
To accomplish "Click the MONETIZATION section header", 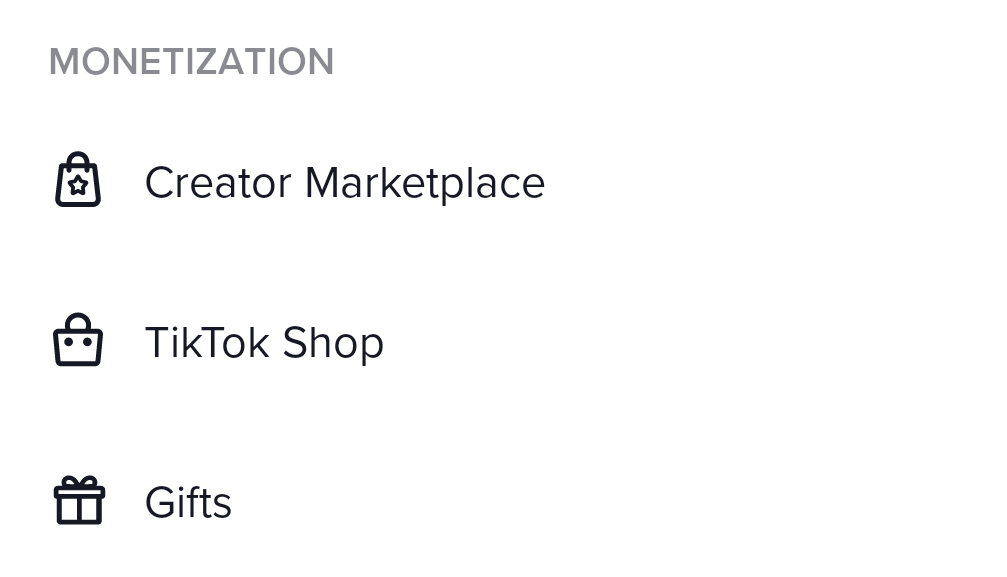I will [x=191, y=62].
